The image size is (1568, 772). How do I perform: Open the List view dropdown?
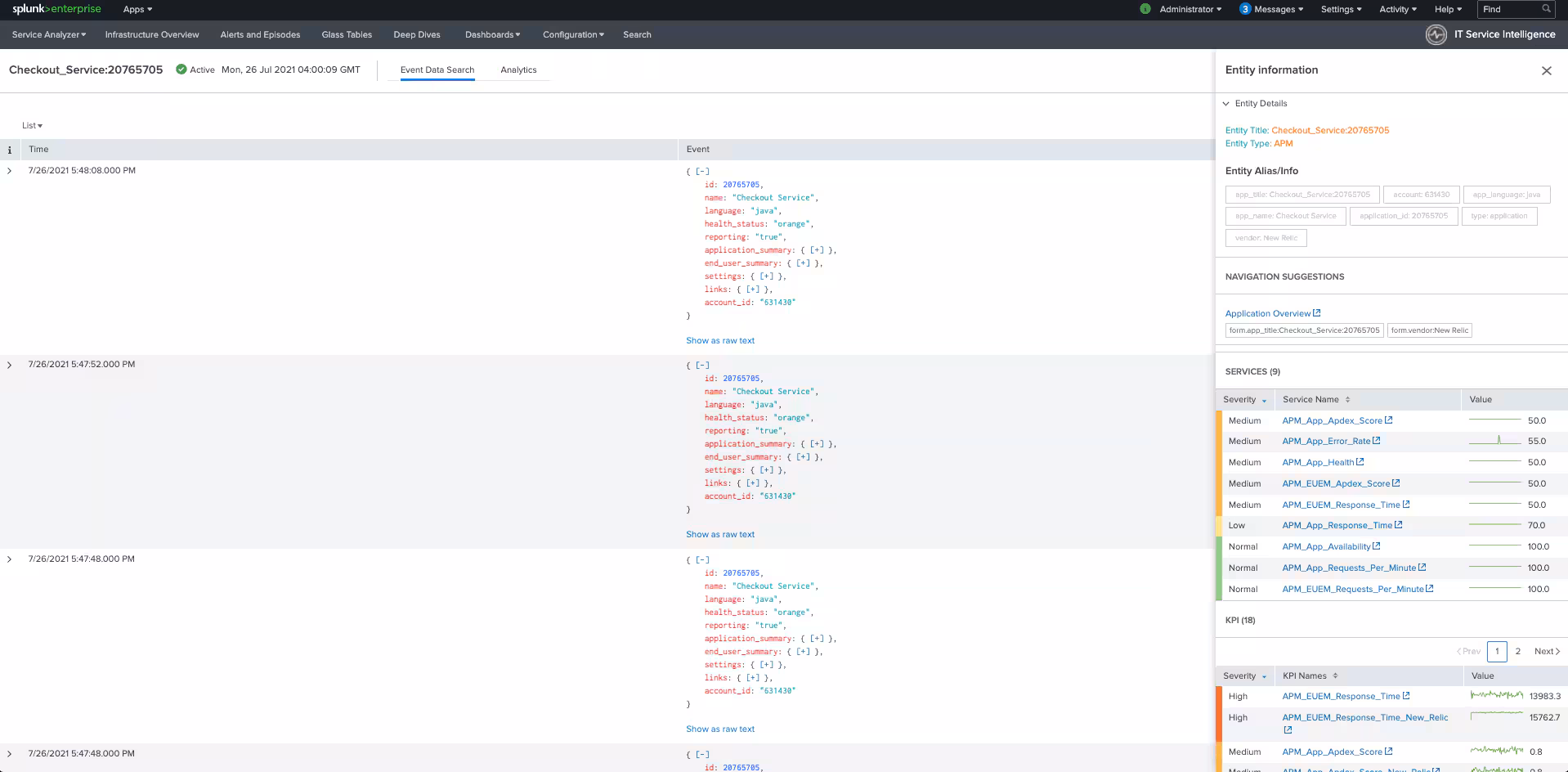tap(32, 126)
